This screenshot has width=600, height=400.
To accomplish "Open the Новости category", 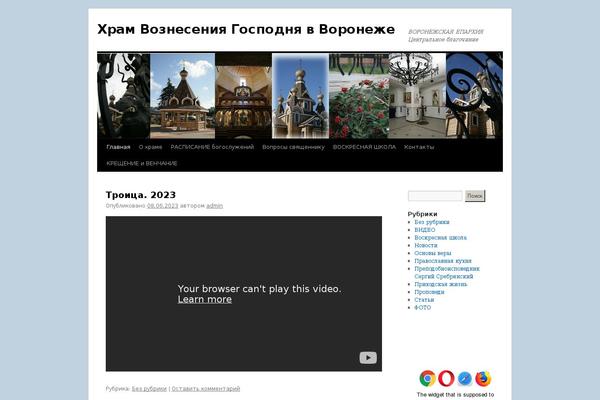I will (426, 245).
